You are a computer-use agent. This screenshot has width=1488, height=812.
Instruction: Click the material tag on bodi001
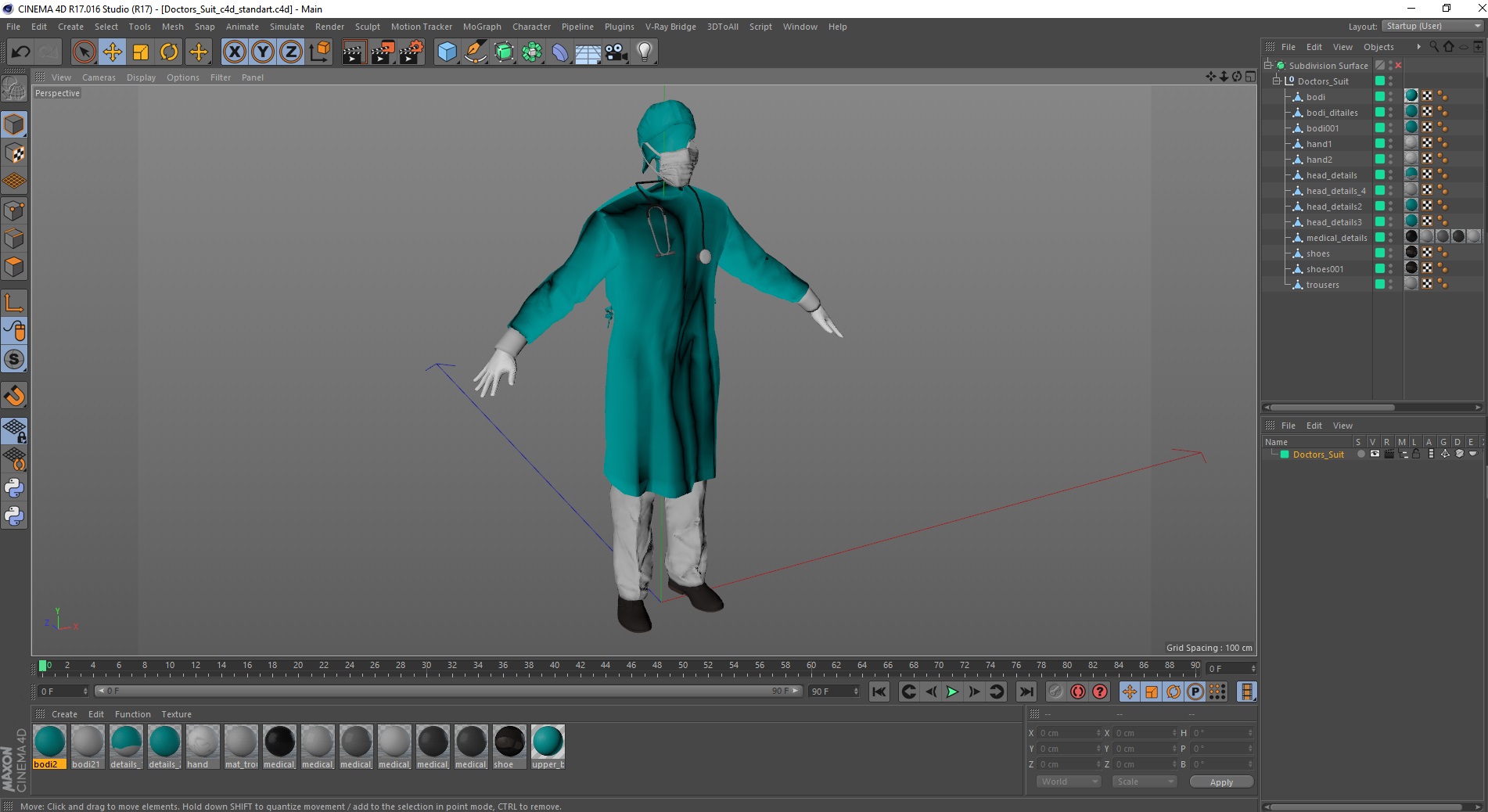(1411, 128)
